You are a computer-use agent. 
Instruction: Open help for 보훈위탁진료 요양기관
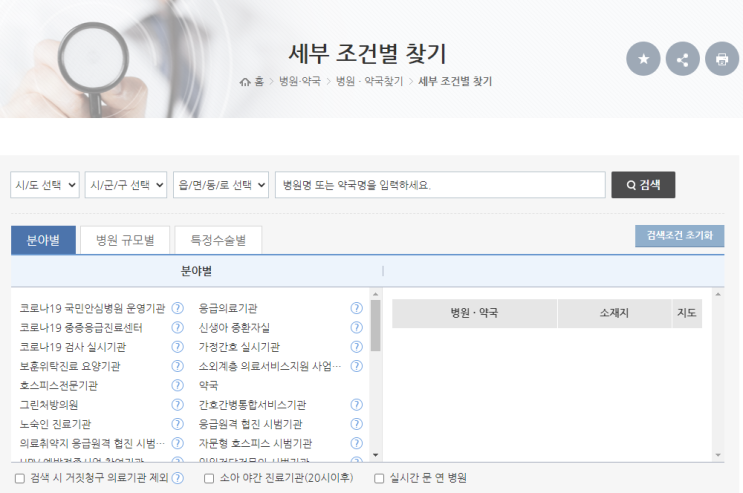(x=177, y=366)
